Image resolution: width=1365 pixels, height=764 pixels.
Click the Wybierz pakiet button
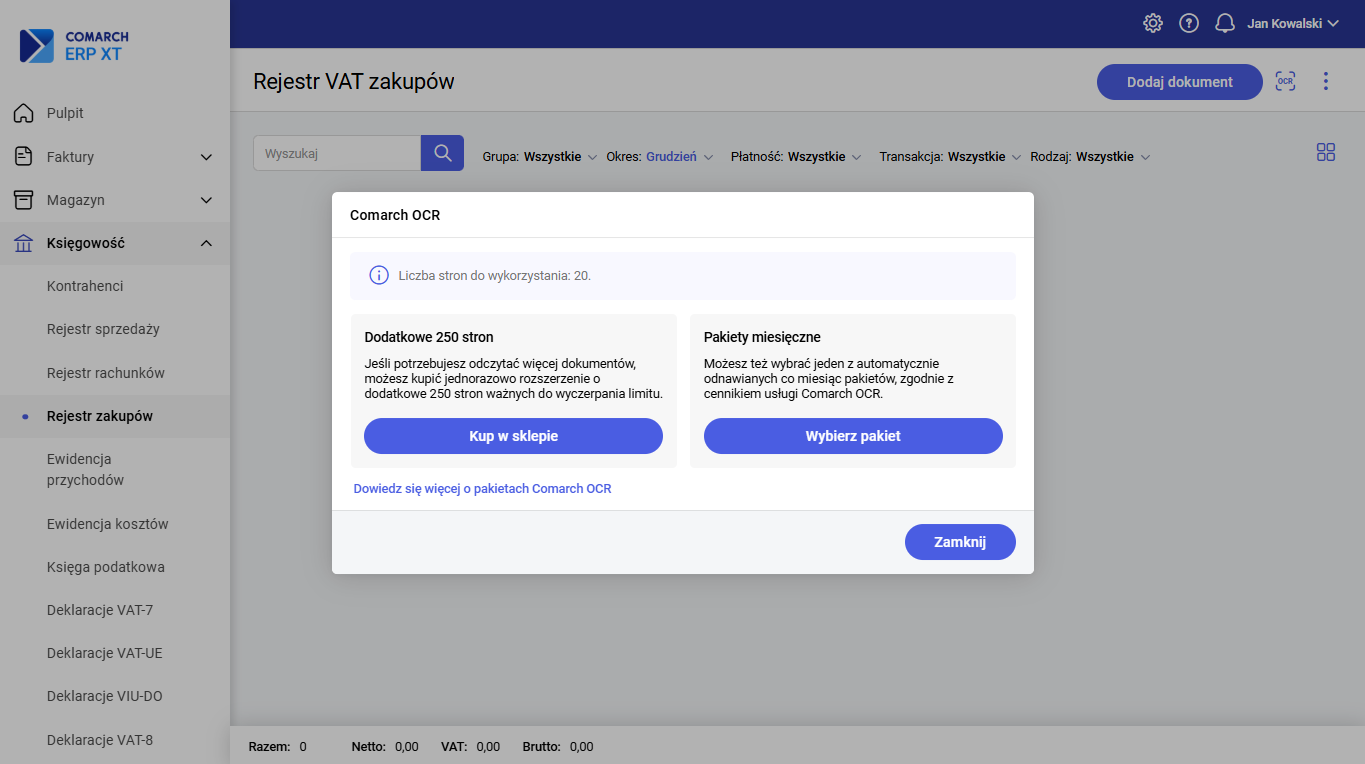pos(853,436)
